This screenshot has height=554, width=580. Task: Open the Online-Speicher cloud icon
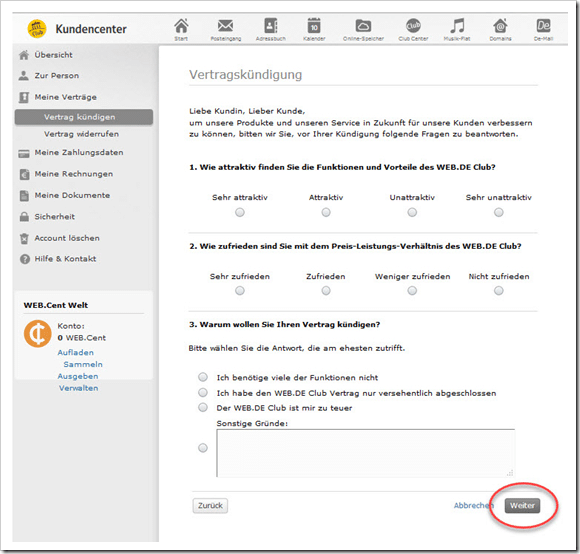tap(363, 26)
